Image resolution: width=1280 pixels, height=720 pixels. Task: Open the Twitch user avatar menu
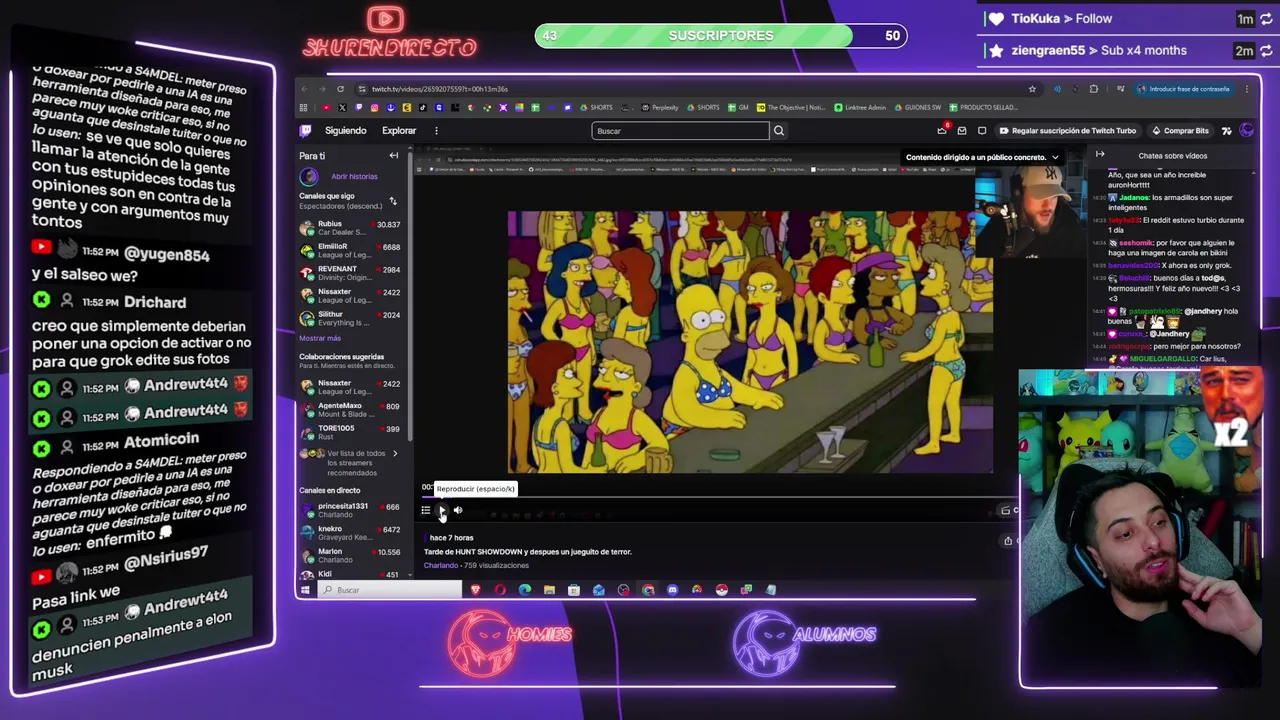point(1246,130)
